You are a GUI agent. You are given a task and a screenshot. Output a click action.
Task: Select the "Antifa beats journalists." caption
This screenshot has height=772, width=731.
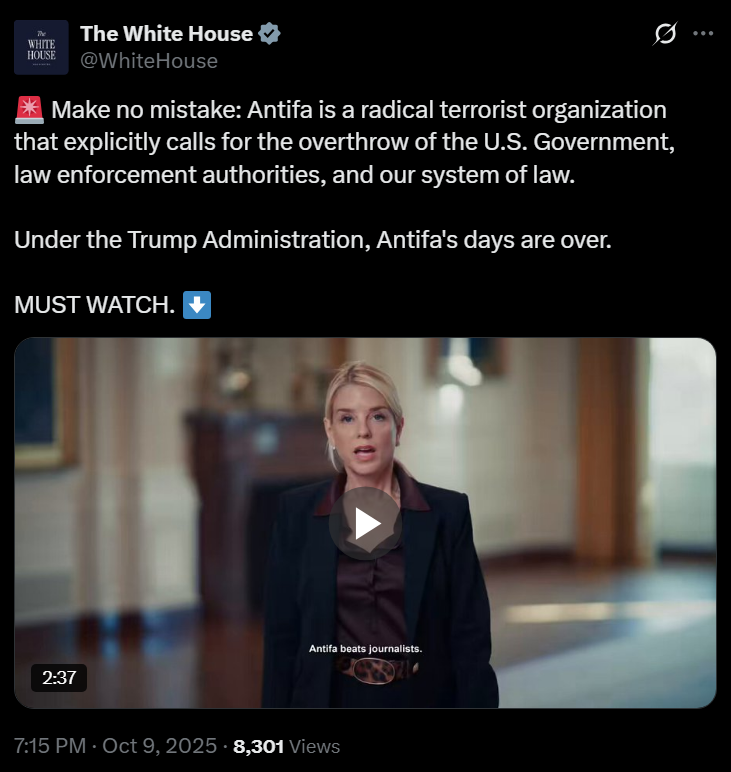(x=365, y=648)
